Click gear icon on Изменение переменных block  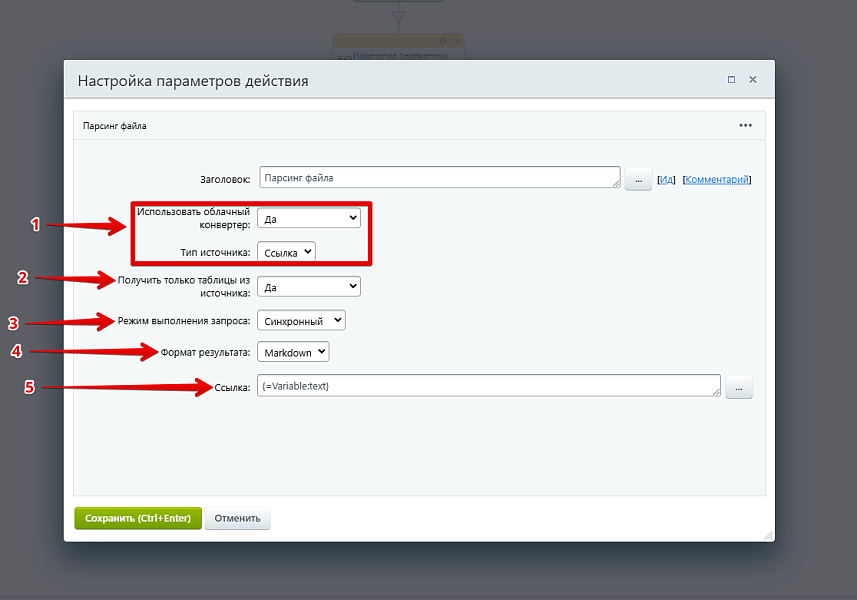point(443,41)
